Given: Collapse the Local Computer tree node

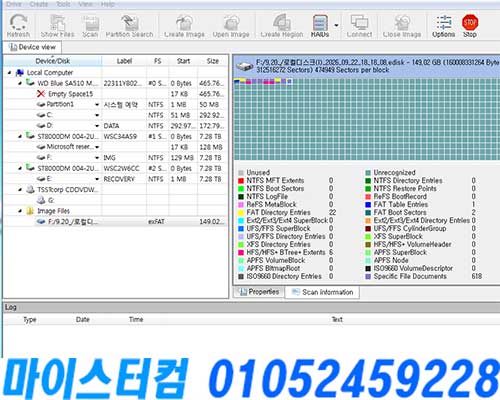Looking at the screenshot, I should 9,72.
